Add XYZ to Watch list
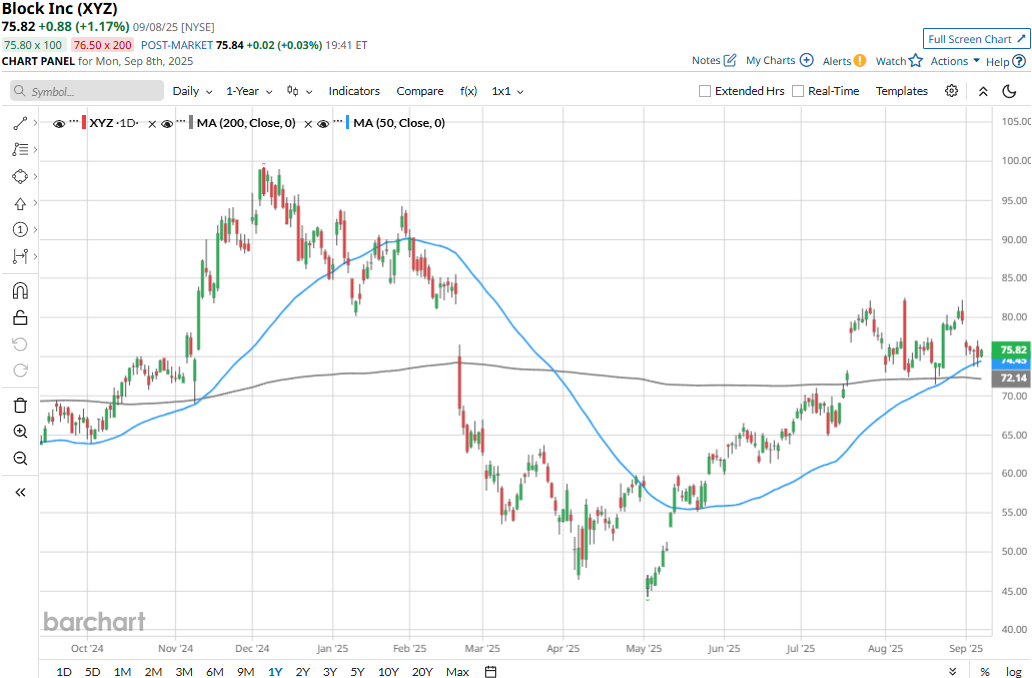The height and width of the screenshot is (678, 1032). point(899,61)
